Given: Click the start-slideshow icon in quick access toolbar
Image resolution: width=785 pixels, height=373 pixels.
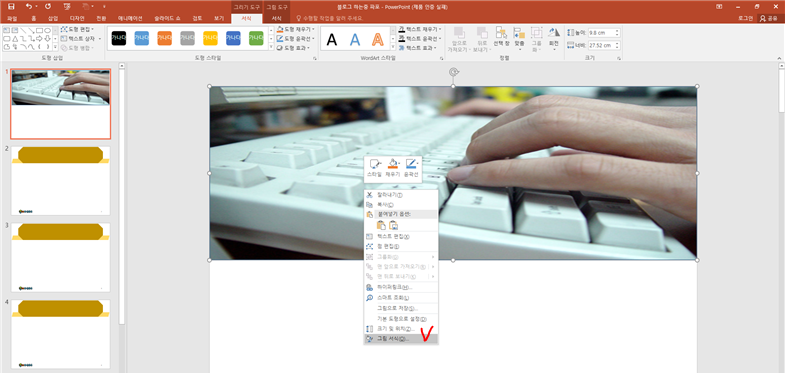Looking at the screenshot, I should tap(68, 7).
